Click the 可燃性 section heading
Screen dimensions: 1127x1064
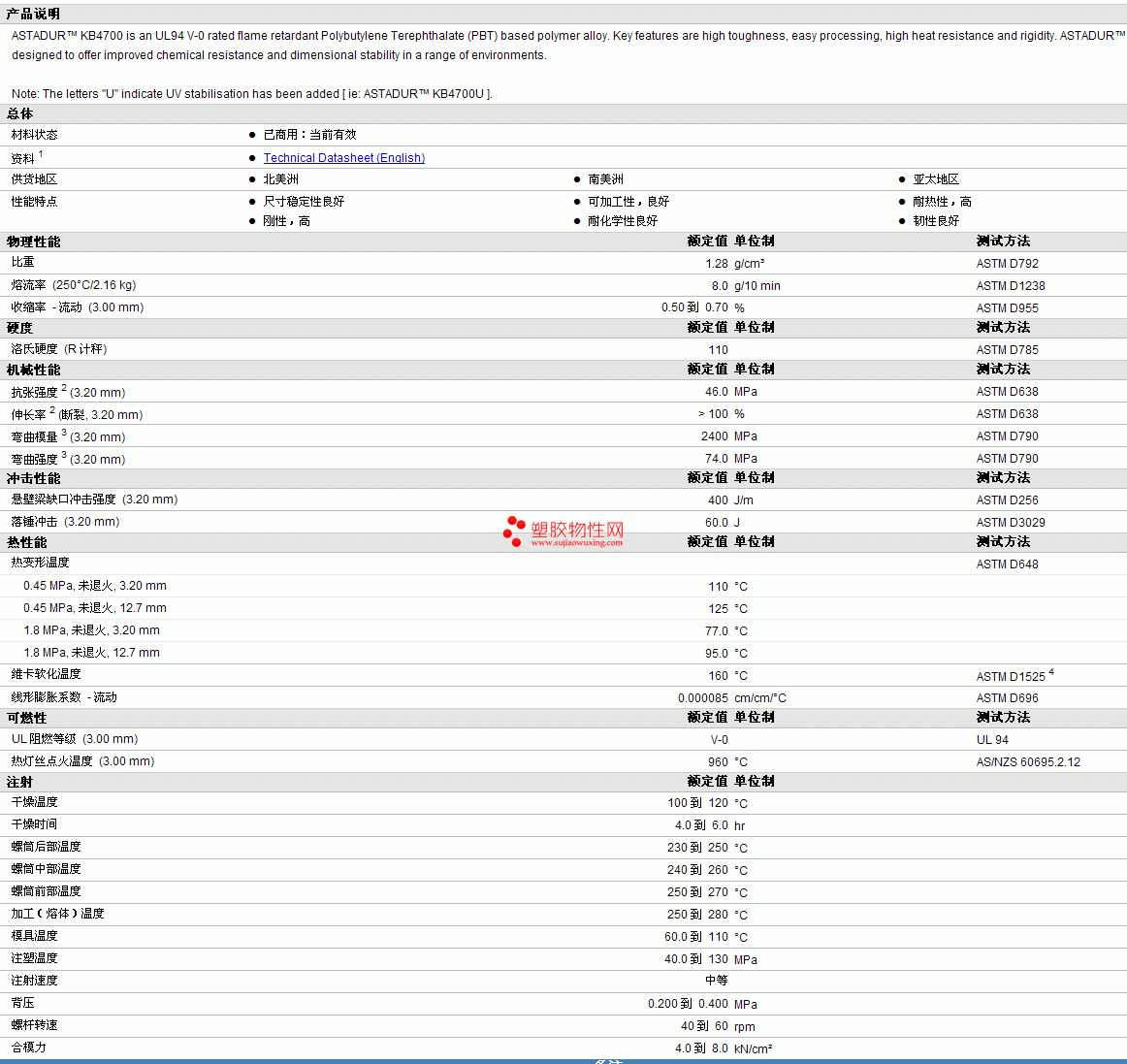point(26,718)
